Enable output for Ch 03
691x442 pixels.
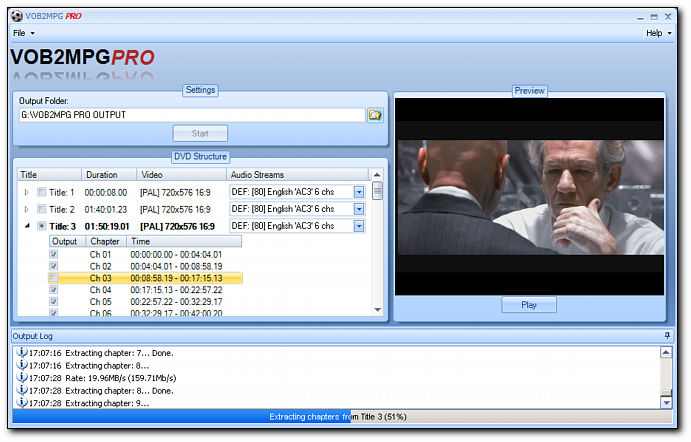(53, 278)
